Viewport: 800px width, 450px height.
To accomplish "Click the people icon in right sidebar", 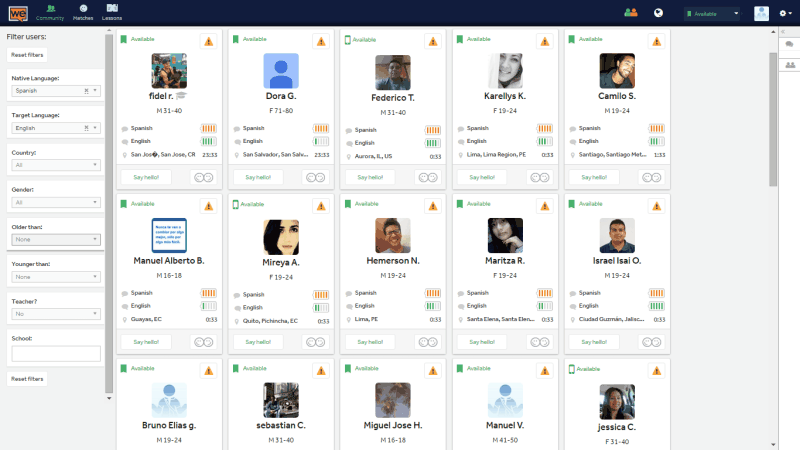I will 790,65.
